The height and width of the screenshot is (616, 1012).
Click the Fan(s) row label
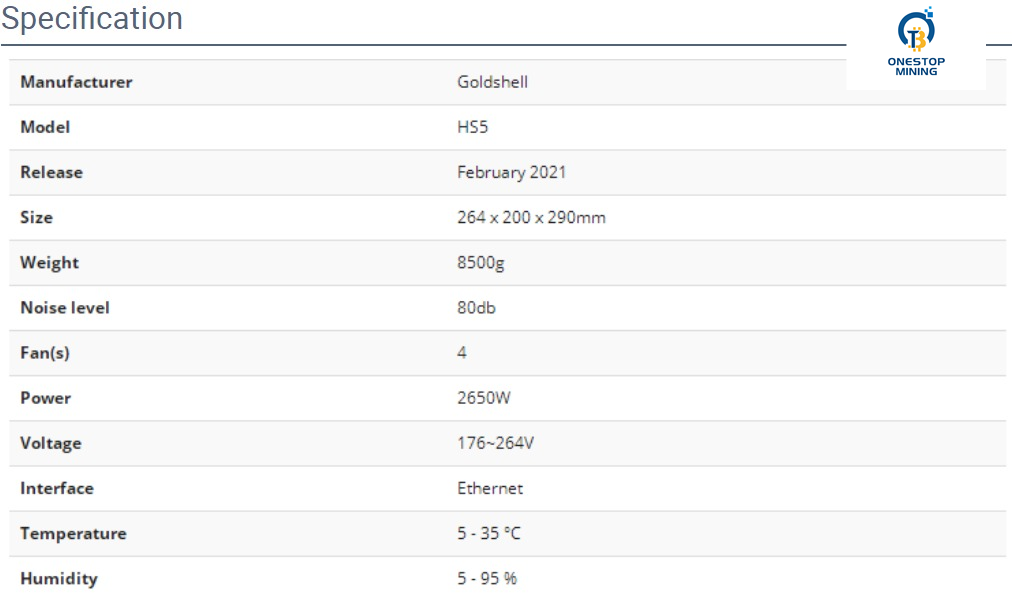45,352
